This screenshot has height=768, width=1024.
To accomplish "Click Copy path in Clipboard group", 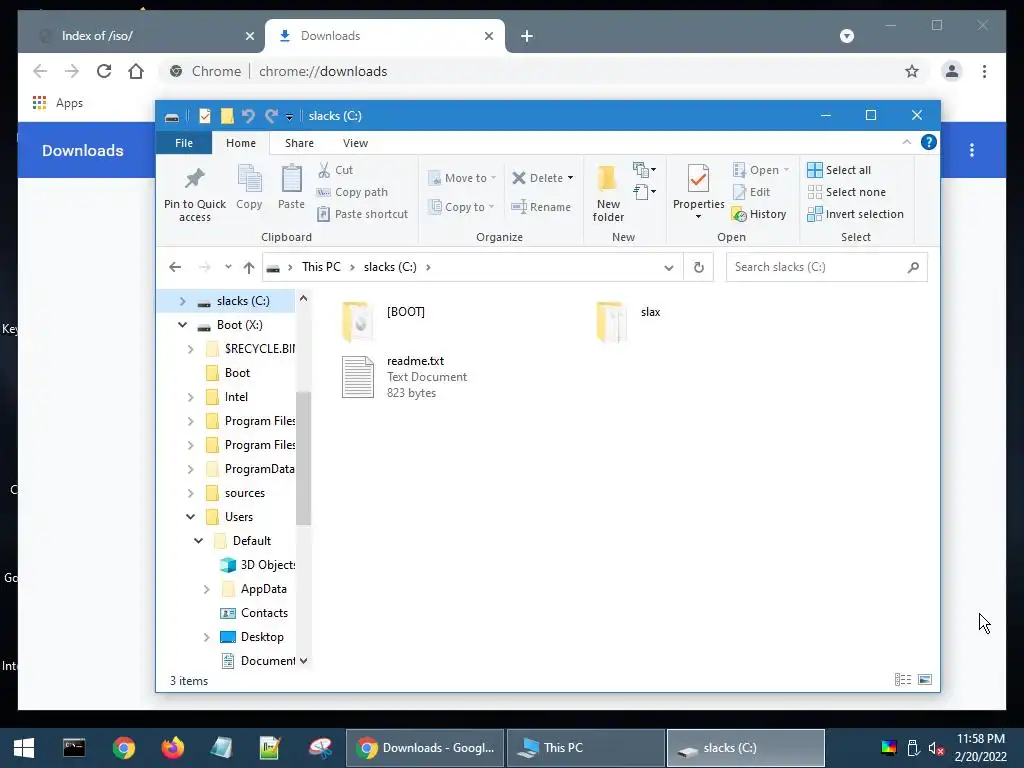I will point(353,192).
